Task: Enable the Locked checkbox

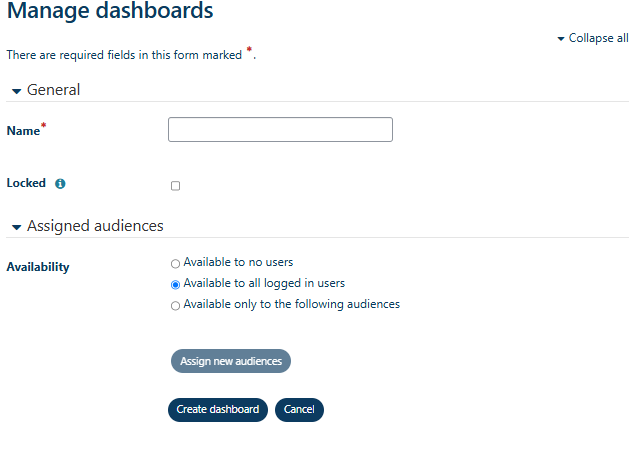Action: tap(176, 186)
